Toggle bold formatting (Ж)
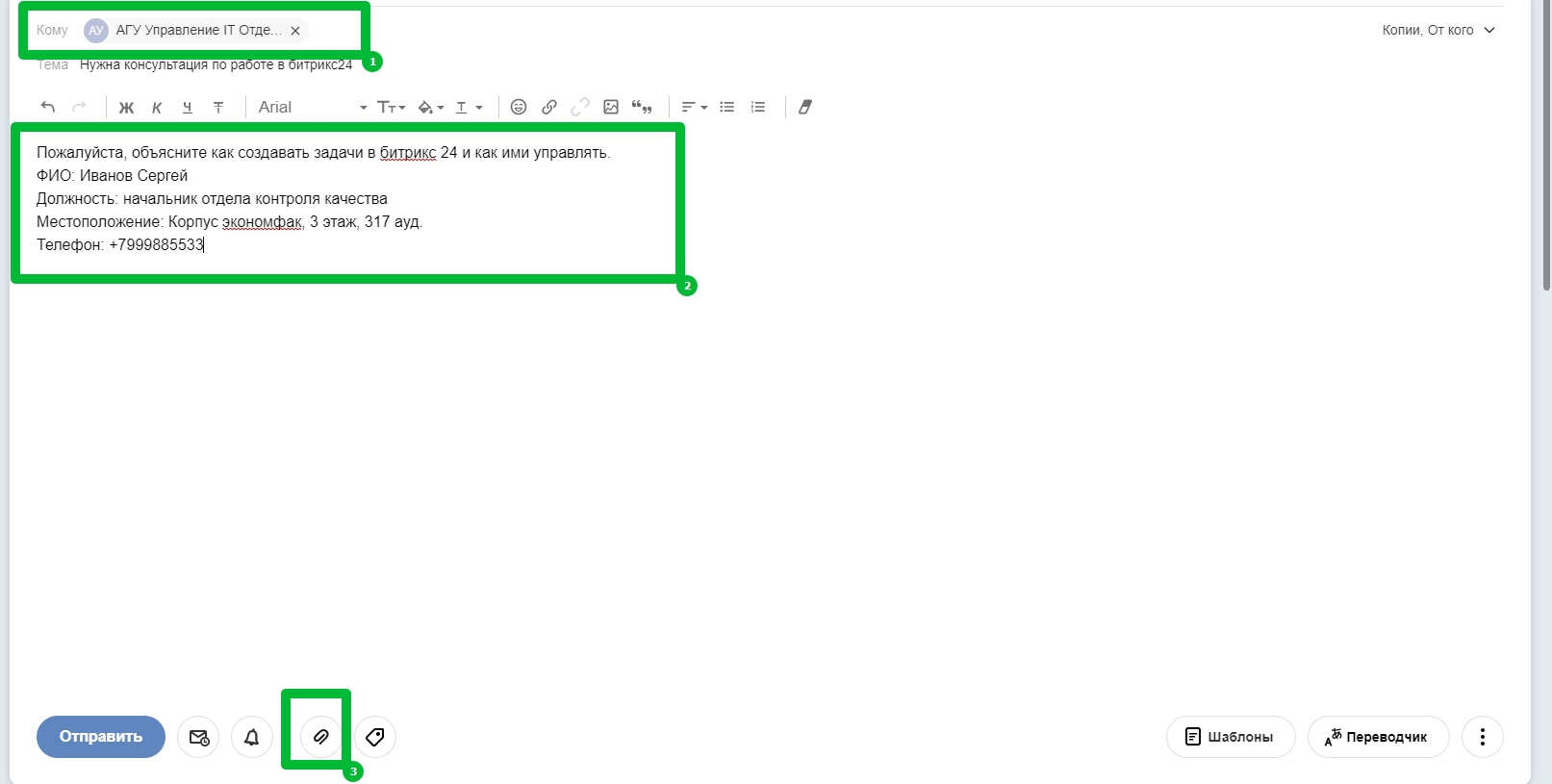This screenshot has height=784, width=1552. pos(126,107)
